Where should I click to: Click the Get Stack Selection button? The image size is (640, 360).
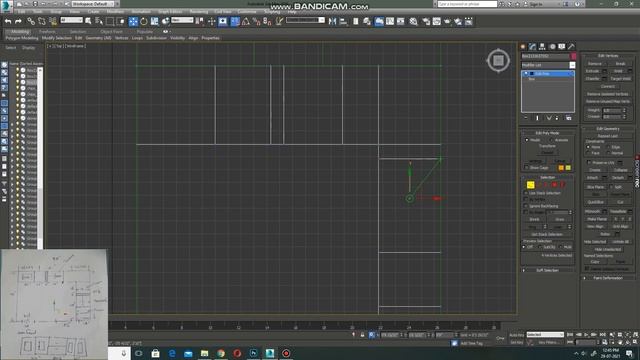pyautogui.click(x=547, y=235)
